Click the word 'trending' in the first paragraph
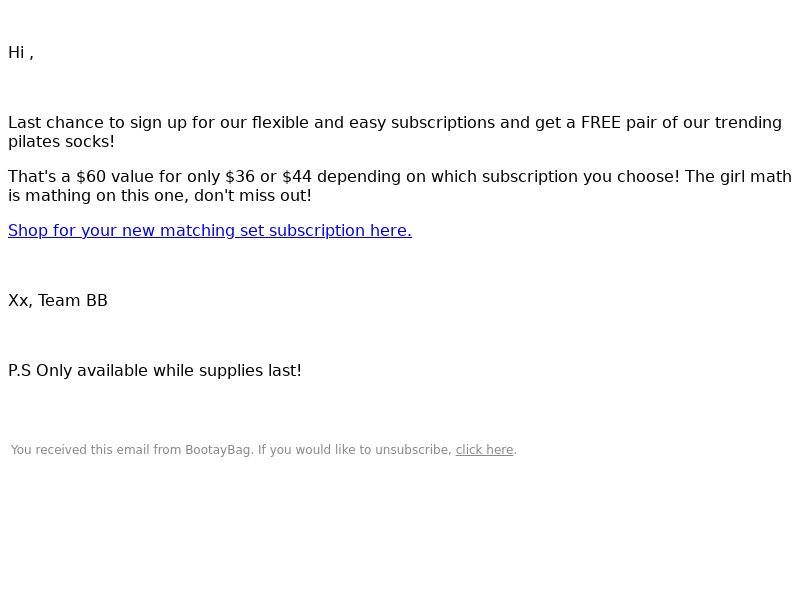Viewport: 800px width, 600px height. tap(748, 123)
